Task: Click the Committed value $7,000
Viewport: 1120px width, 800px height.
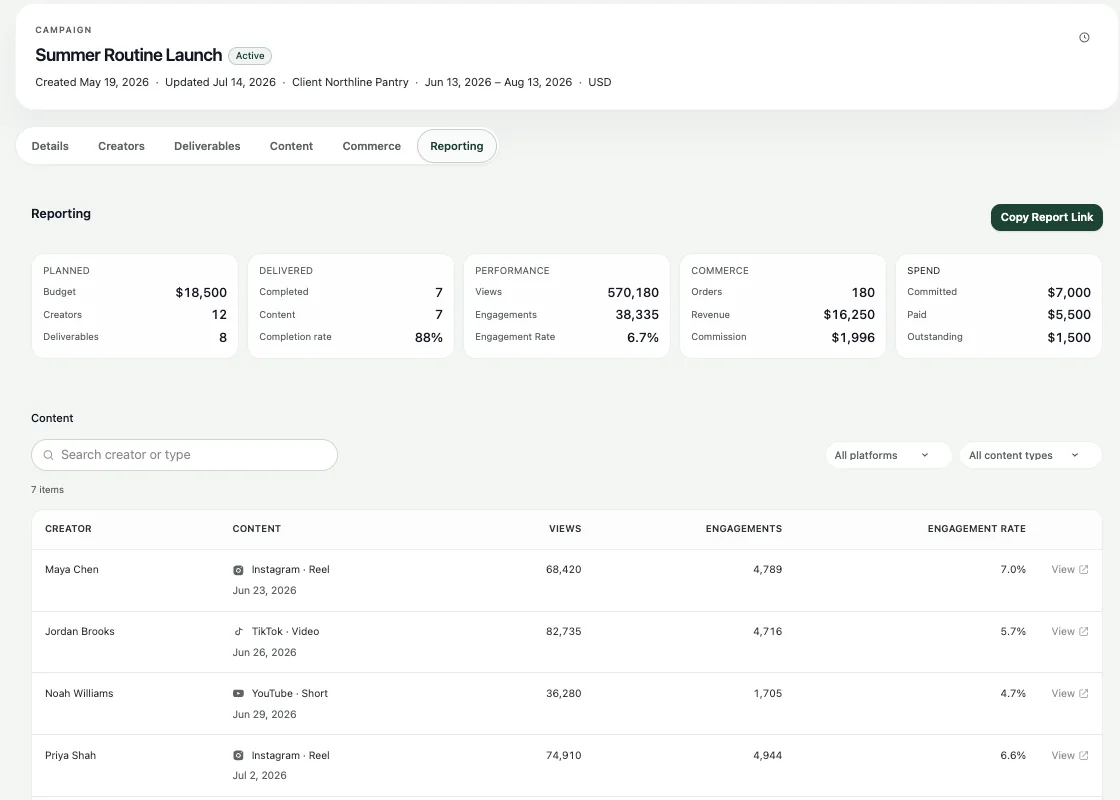Action: click(1069, 292)
